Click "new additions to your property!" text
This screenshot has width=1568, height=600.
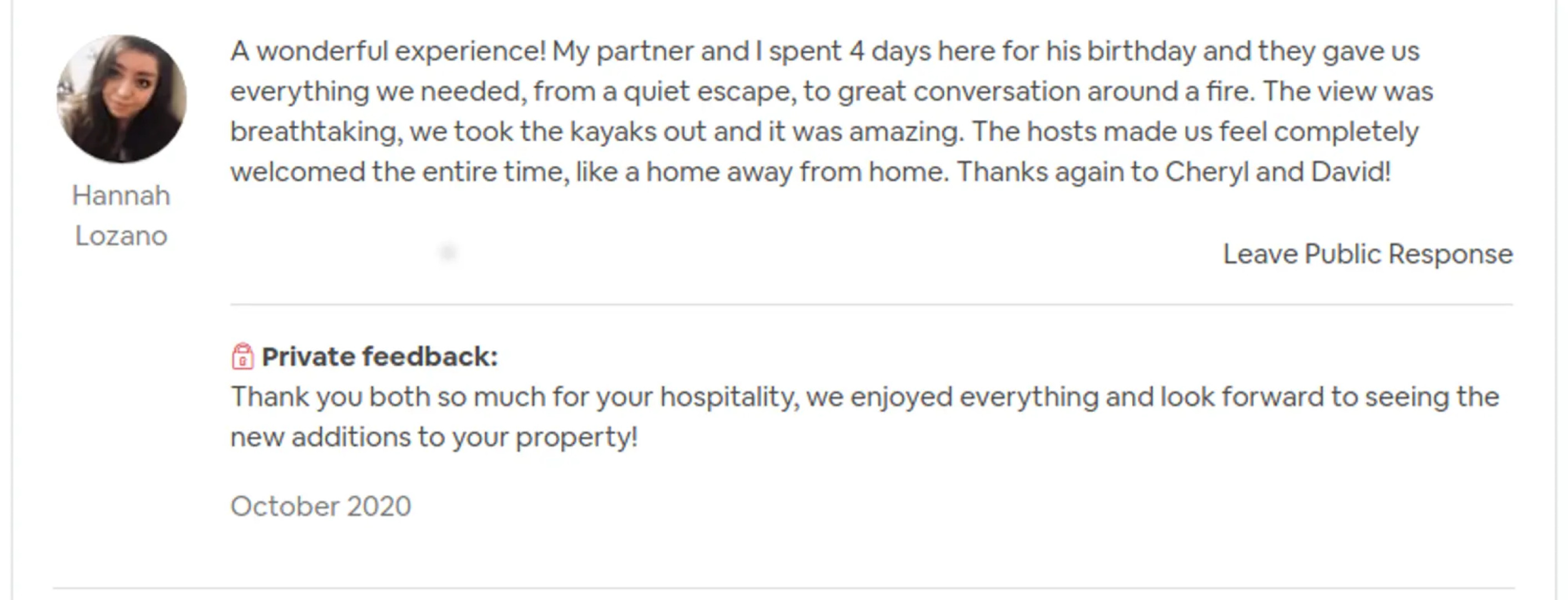tap(434, 437)
